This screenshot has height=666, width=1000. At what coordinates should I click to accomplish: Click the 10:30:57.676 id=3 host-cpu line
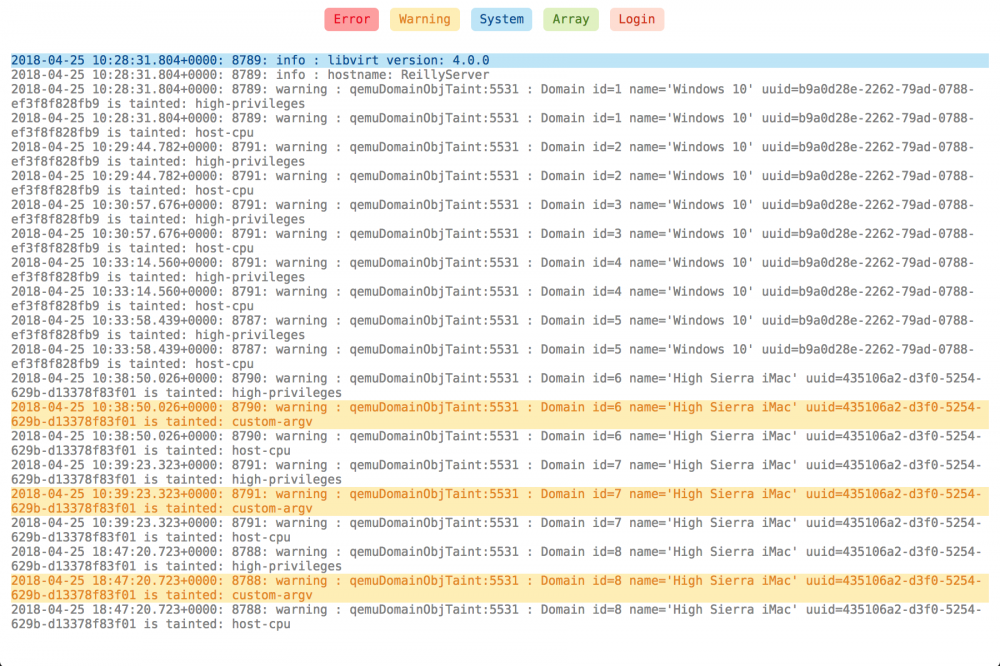499,241
